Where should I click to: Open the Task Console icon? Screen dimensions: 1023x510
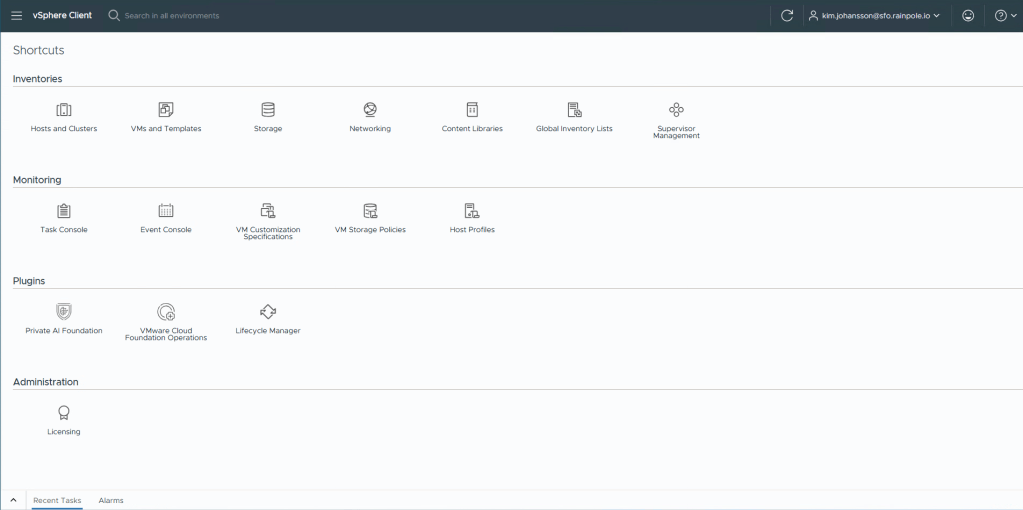click(64, 211)
